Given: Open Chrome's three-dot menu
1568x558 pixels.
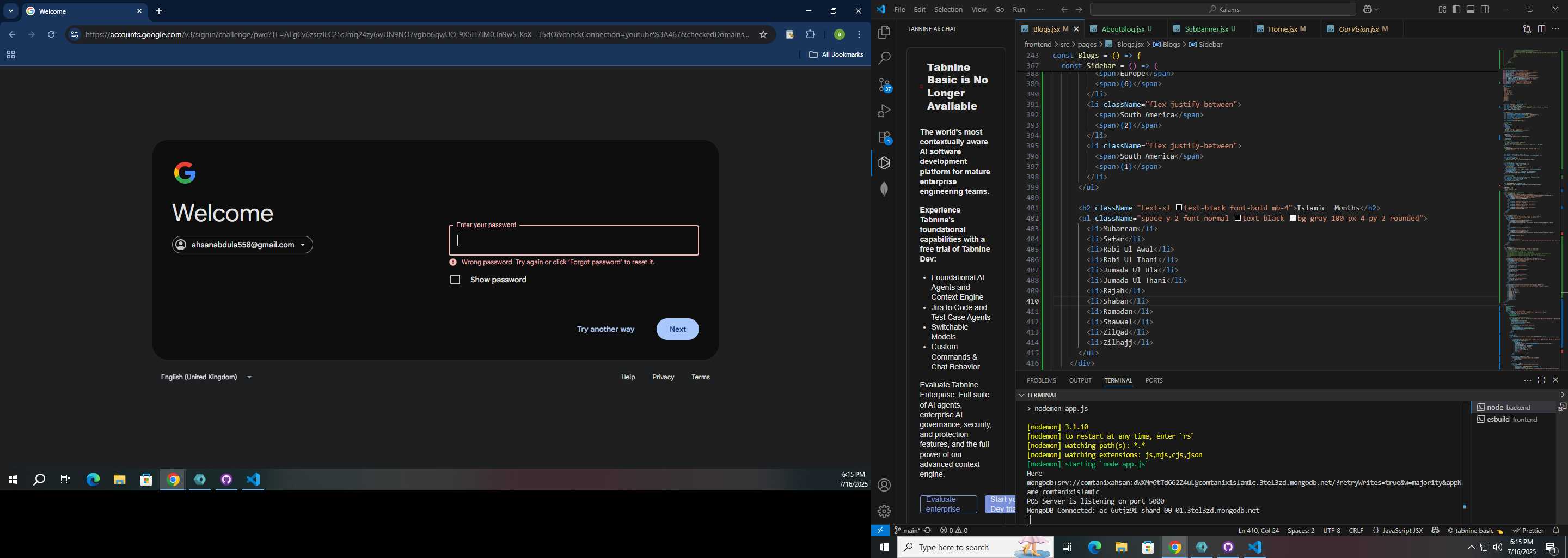Looking at the screenshot, I should coord(859,35).
